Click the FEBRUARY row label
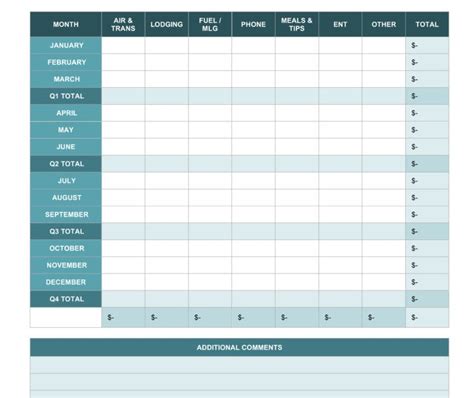474x398 pixels. (66, 62)
